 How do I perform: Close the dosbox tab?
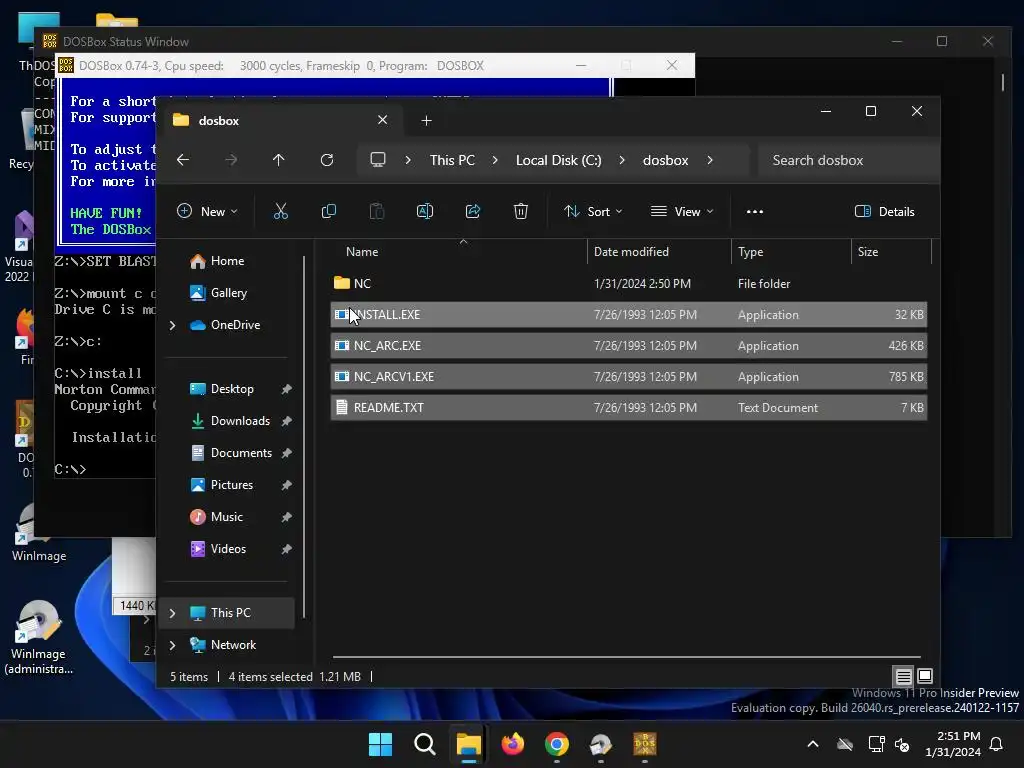coord(383,120)
